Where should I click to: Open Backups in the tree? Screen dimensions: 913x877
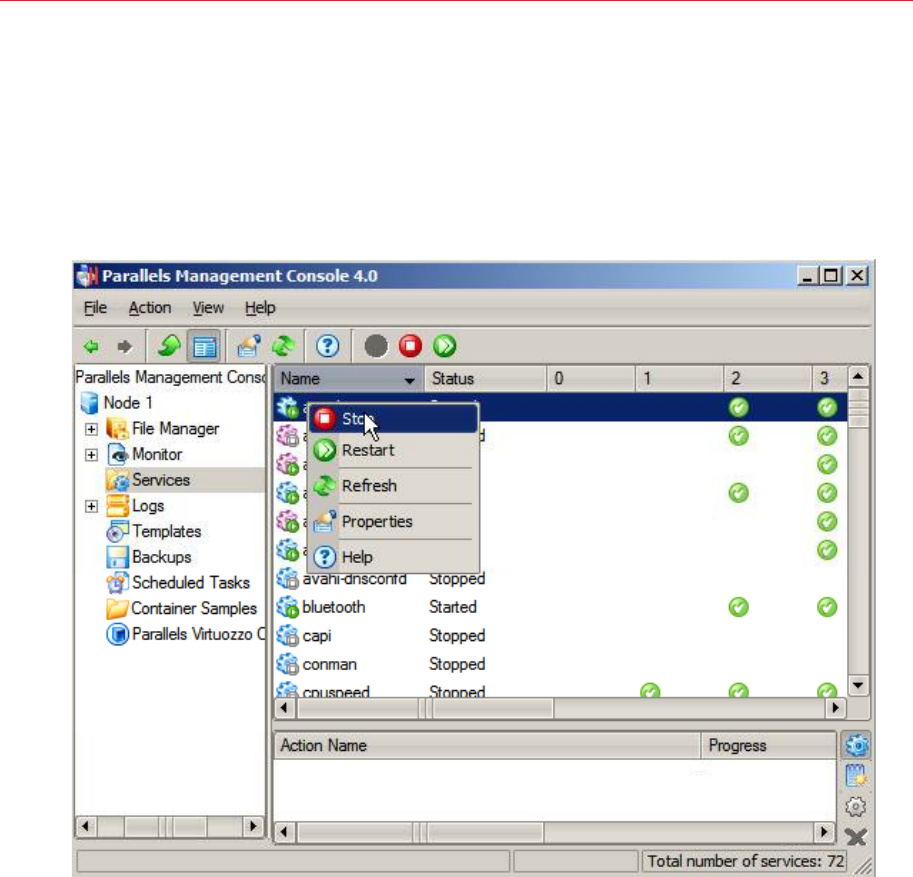(161, 557)
